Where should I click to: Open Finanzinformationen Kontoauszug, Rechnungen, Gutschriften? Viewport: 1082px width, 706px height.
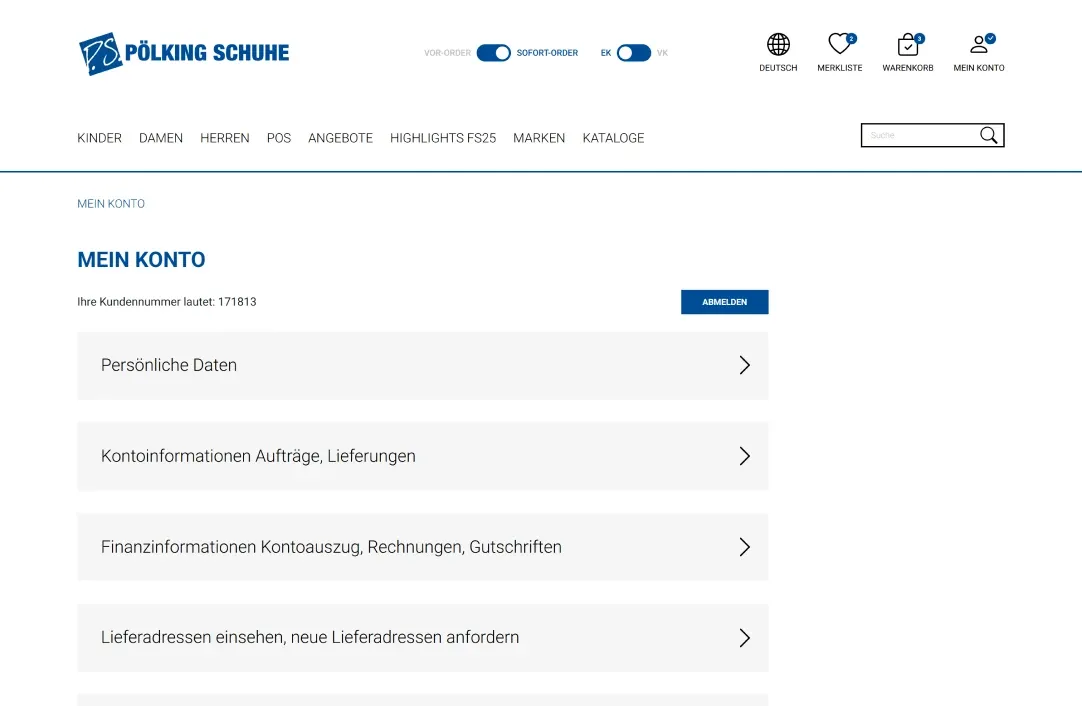point(422,547)
